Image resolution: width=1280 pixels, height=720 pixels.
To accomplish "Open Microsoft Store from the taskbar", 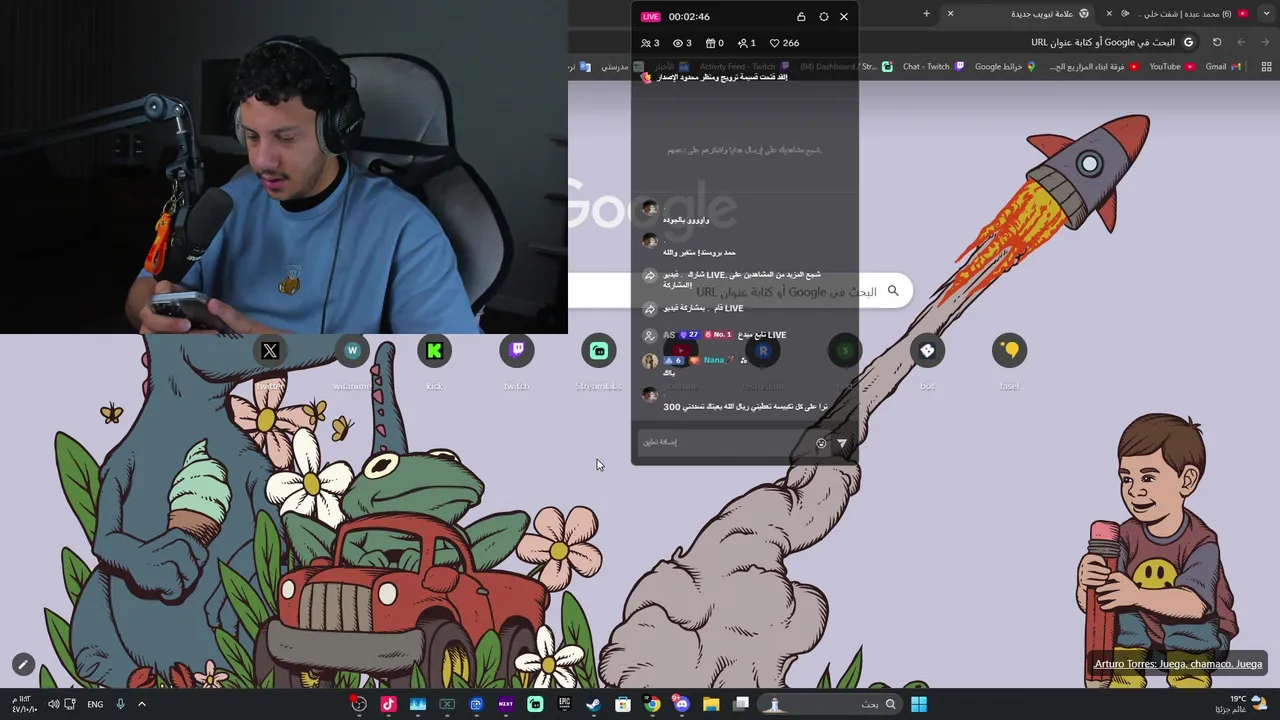I will pyautogui.click(x=623, y=704).
